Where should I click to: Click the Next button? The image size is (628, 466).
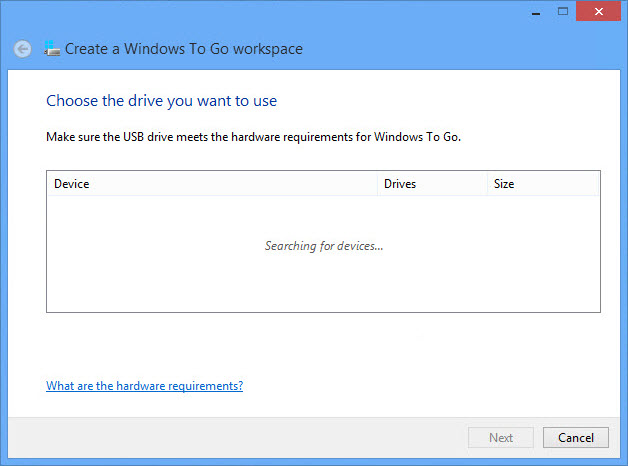tap(501, 438)
